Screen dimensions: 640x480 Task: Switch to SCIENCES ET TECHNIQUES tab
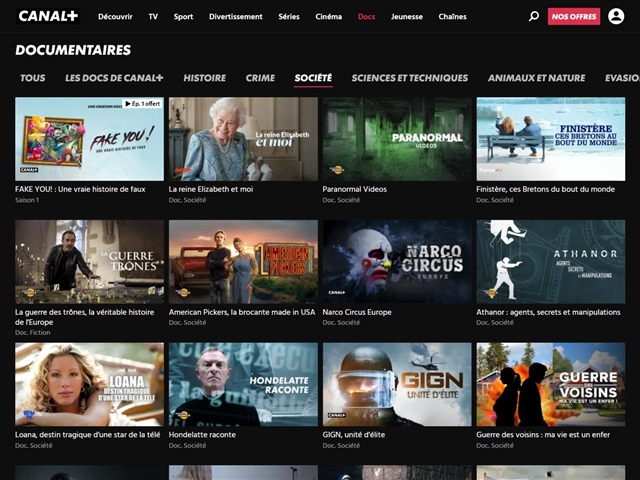[x=409, y=78]
